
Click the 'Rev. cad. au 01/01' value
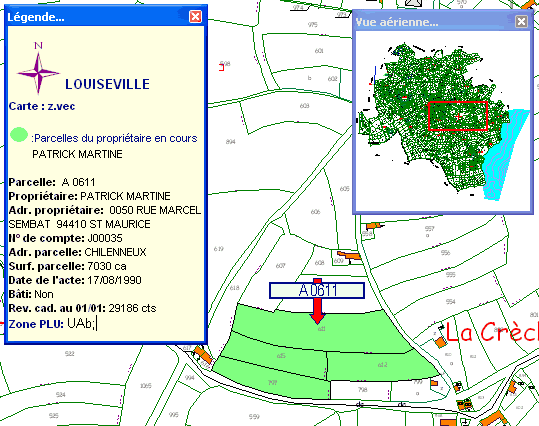pos(132,308)
